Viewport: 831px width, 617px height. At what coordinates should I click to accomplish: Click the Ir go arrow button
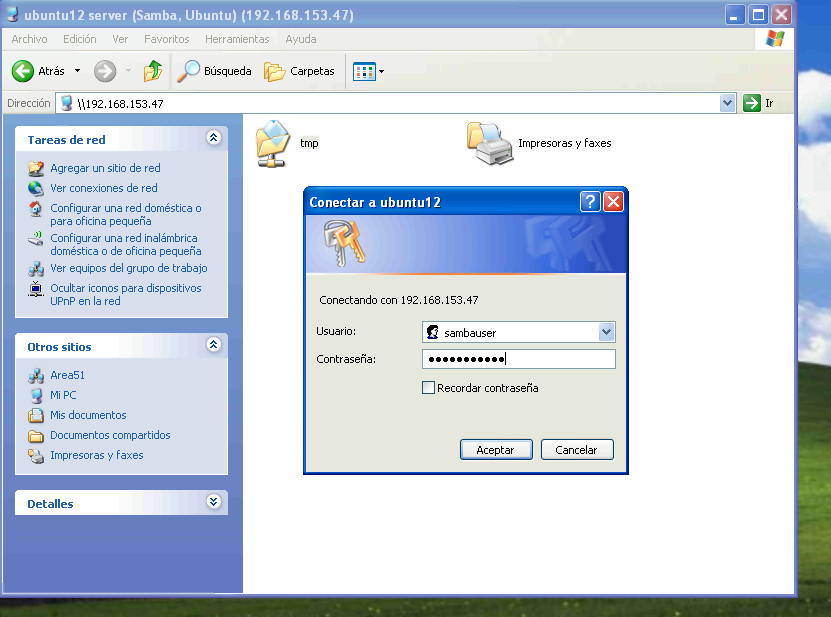coord(752,103)
